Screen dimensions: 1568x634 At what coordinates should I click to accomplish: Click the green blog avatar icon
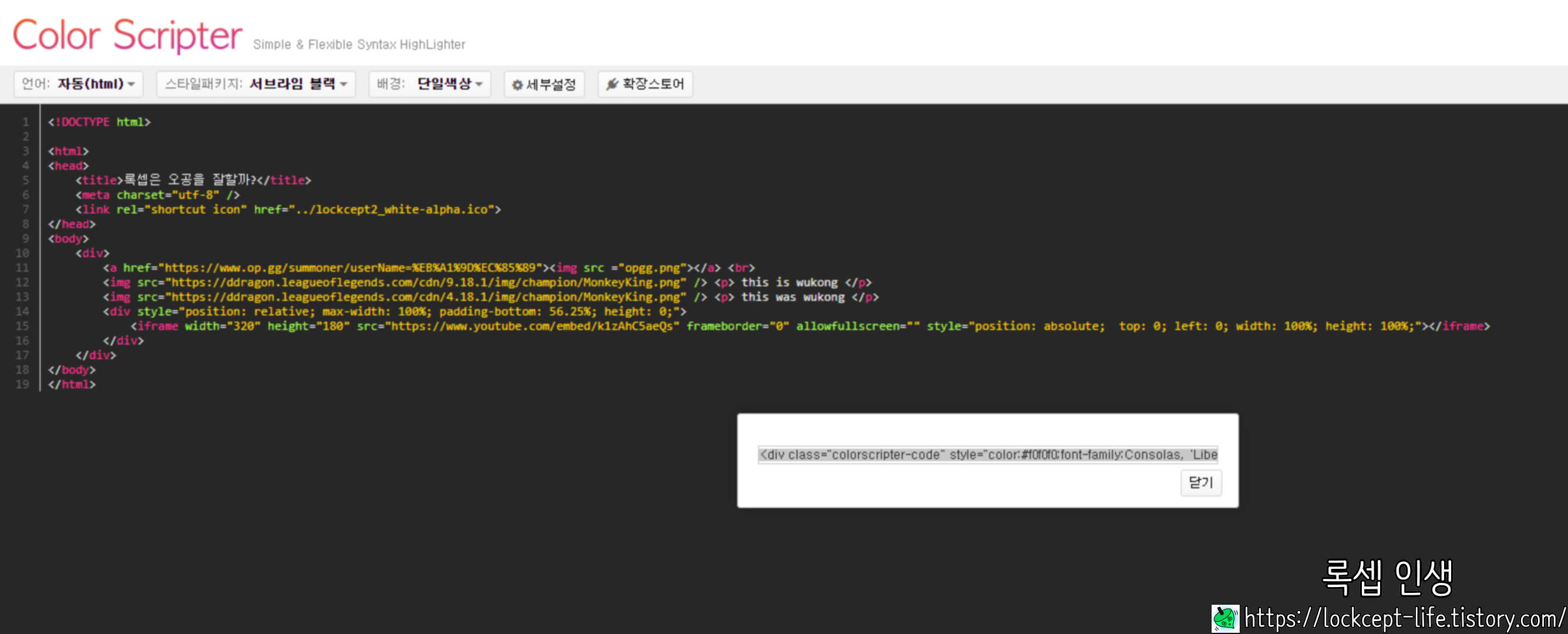(x=1224, y=618)
